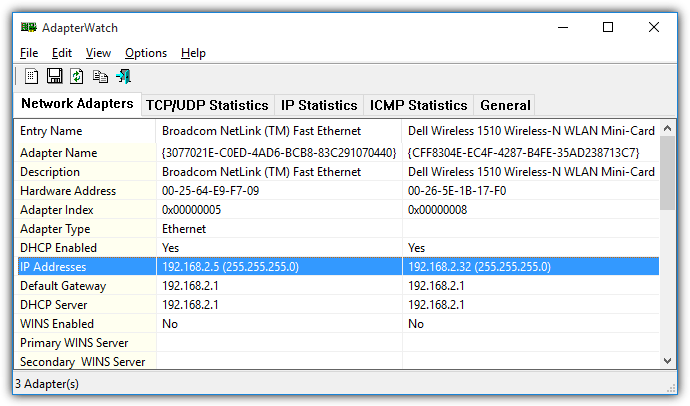Click the Save floppy disk toolbar icon

point(55,76)
